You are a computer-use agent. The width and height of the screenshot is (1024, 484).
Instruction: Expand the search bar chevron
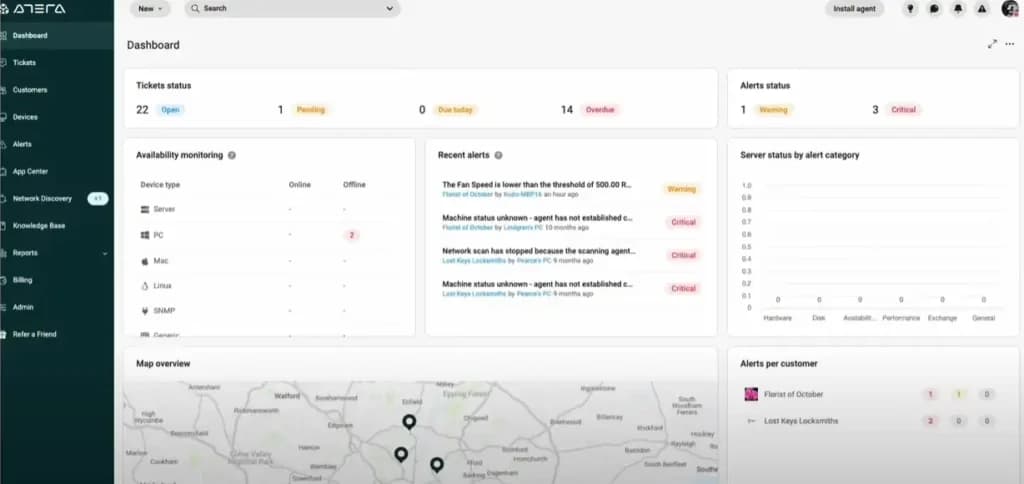tap(390, 8)
